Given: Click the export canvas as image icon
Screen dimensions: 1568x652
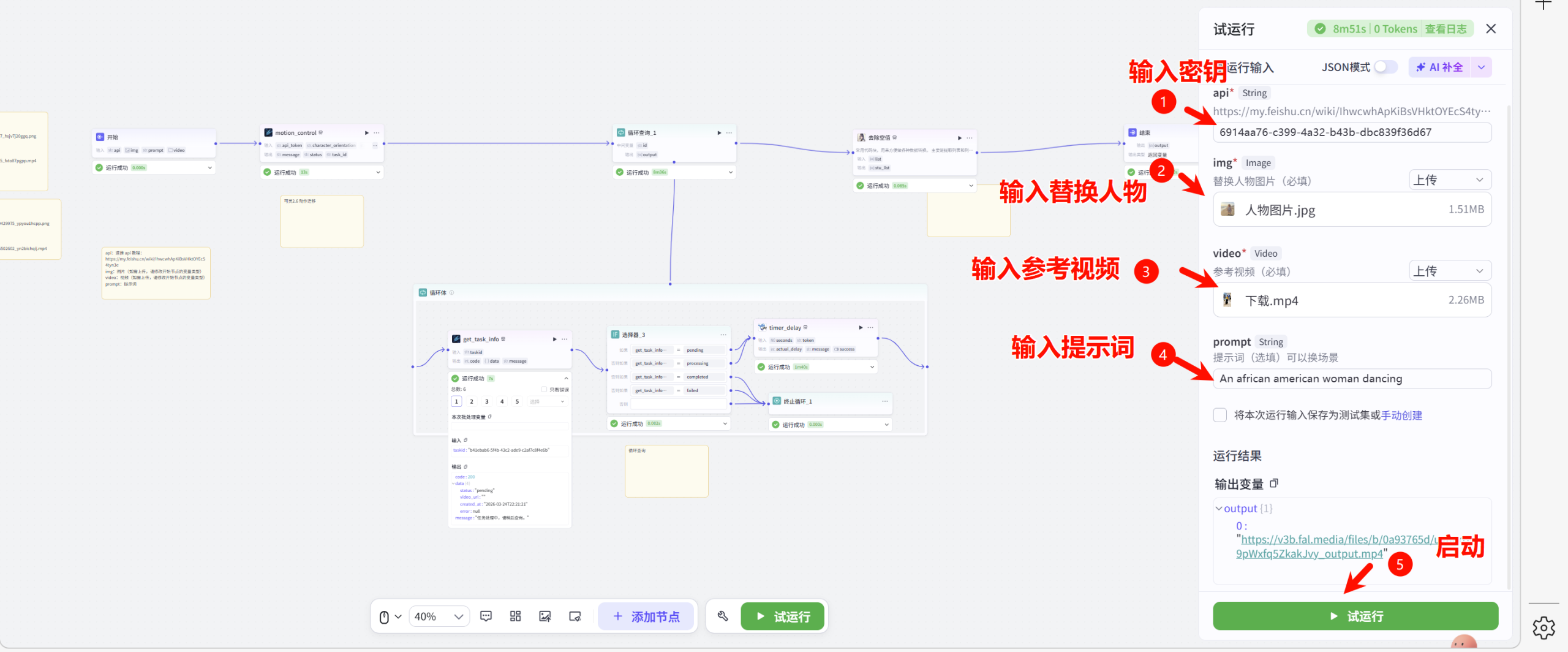Looking at the screenshot, I should click(545, 616).
